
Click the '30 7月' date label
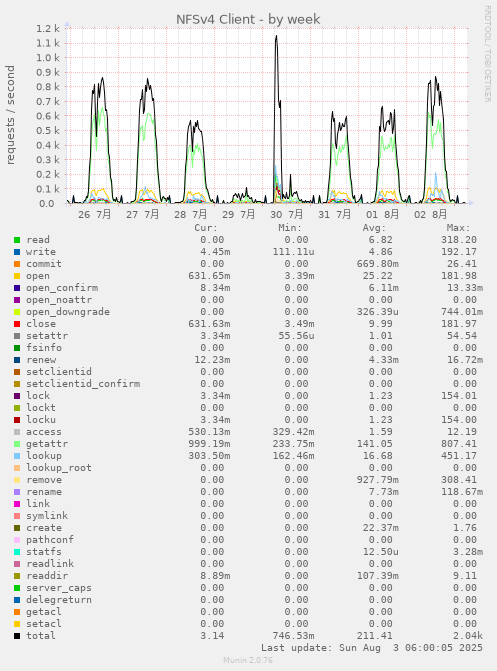coord(286,214)
